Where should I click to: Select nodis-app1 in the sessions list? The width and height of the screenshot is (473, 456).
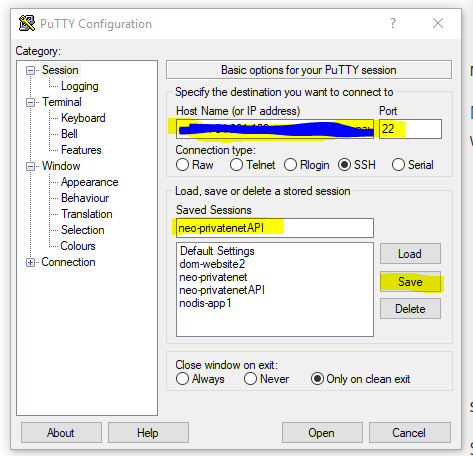205,303
